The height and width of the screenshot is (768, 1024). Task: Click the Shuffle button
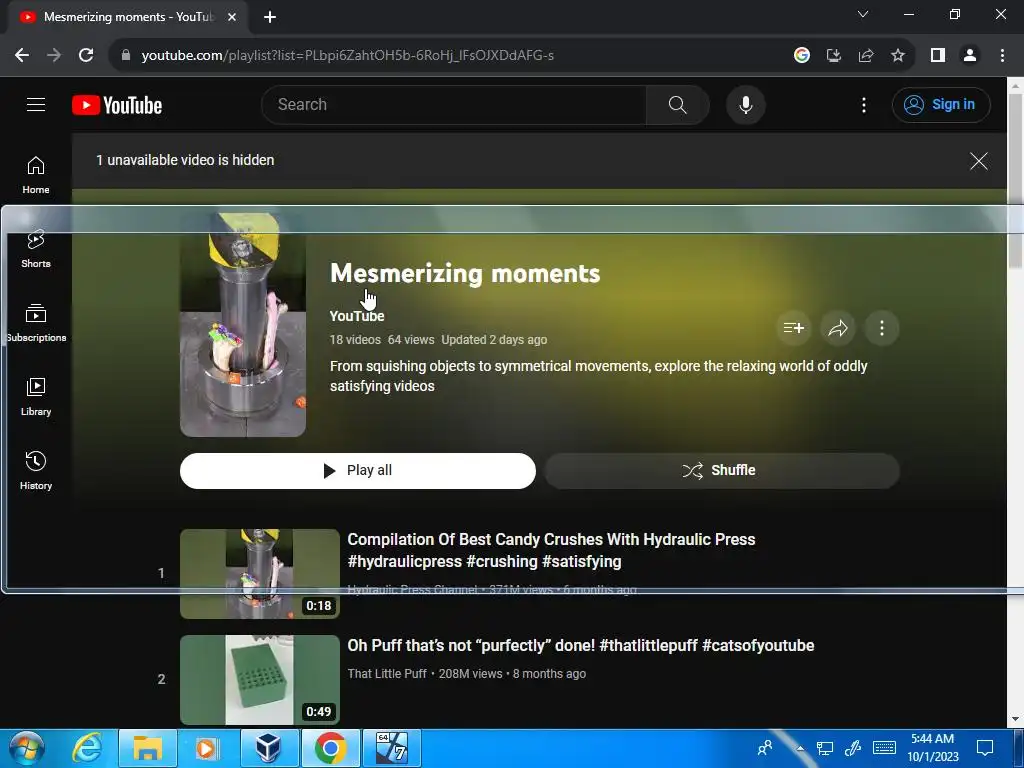[x=722, y=471]
